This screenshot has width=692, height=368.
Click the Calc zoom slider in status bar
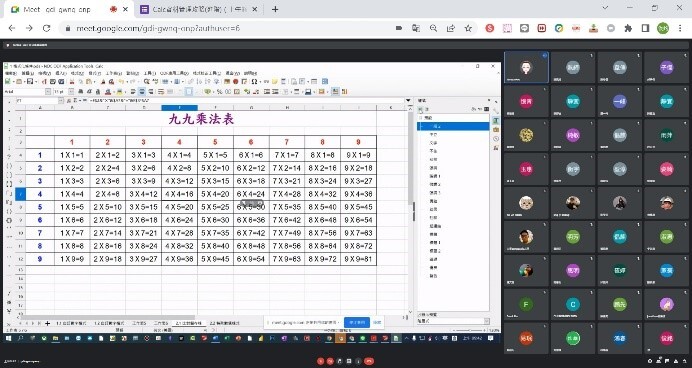click(469, 330)
